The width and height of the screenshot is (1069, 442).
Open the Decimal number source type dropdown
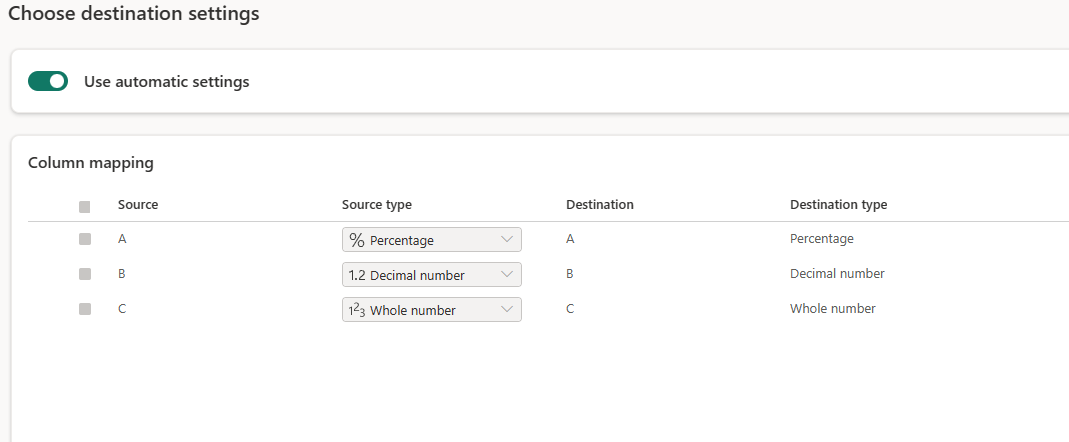point(432,275)
